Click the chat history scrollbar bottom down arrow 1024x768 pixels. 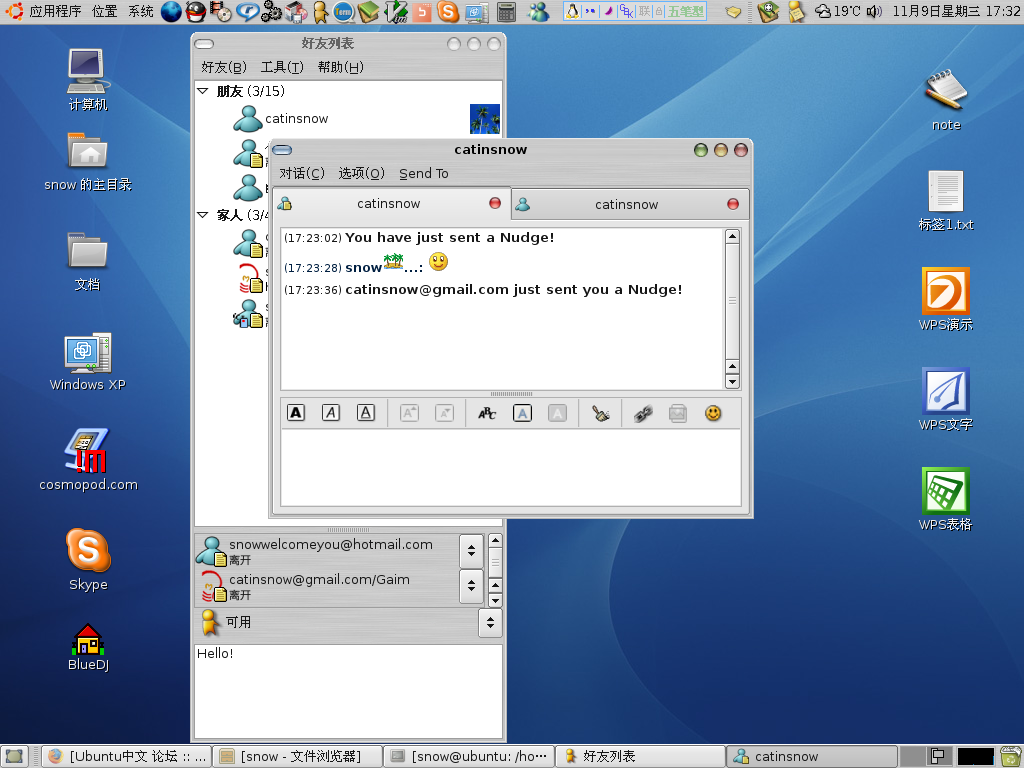click(x=732, y=381)
